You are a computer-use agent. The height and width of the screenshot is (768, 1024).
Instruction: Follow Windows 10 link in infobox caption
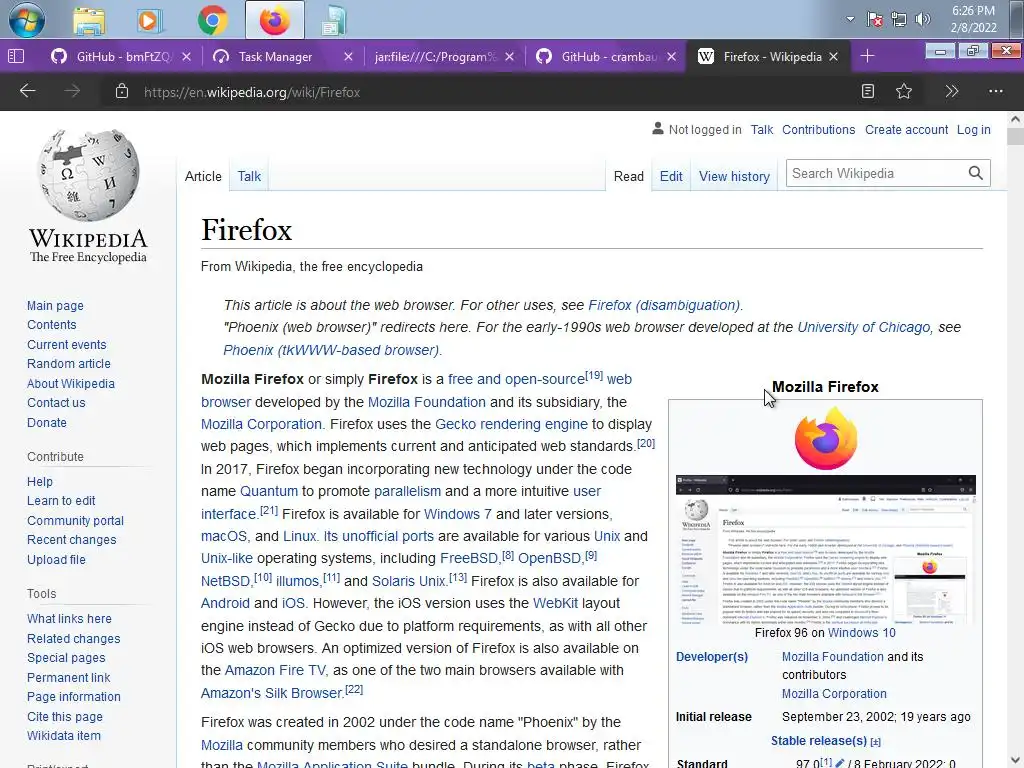[x=862, y=633]
